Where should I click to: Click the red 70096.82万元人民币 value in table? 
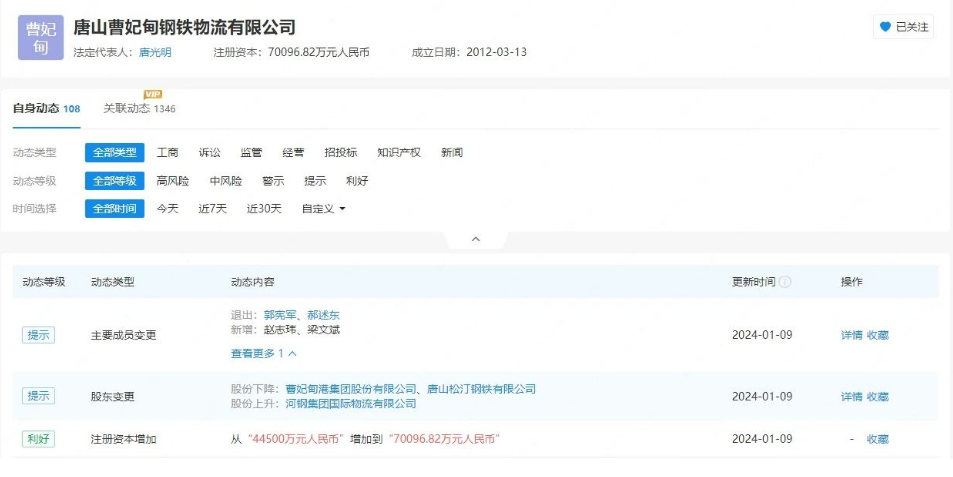444,439
